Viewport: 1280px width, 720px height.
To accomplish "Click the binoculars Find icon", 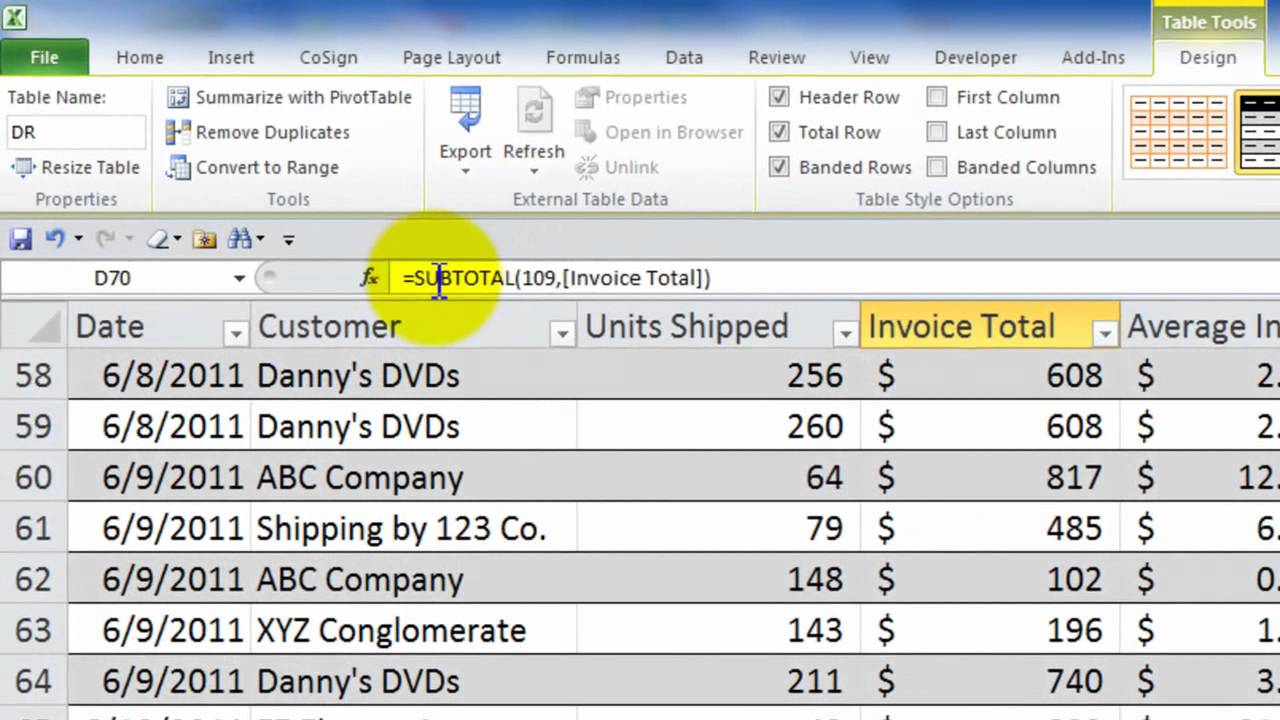I will point(240,239).
